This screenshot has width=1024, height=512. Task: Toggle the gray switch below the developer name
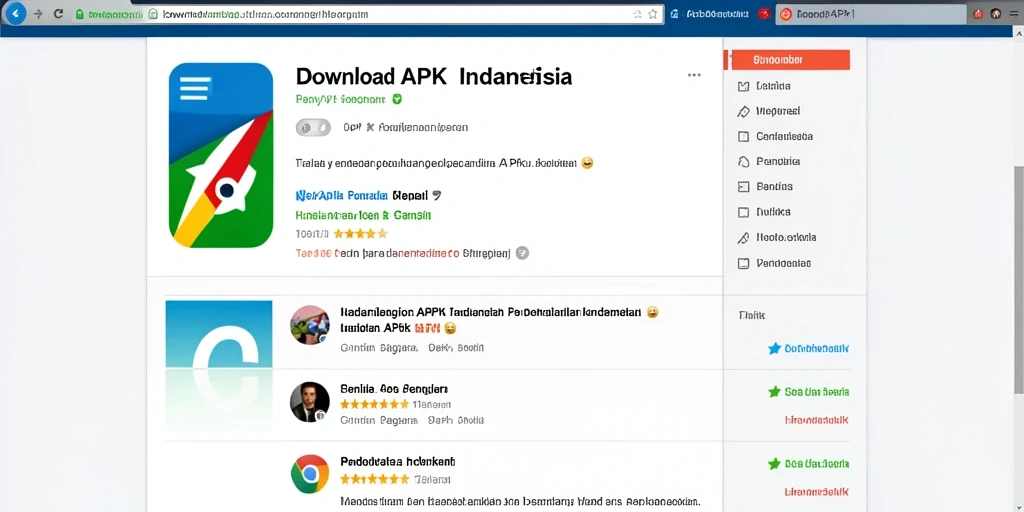[x=313, y=127]
